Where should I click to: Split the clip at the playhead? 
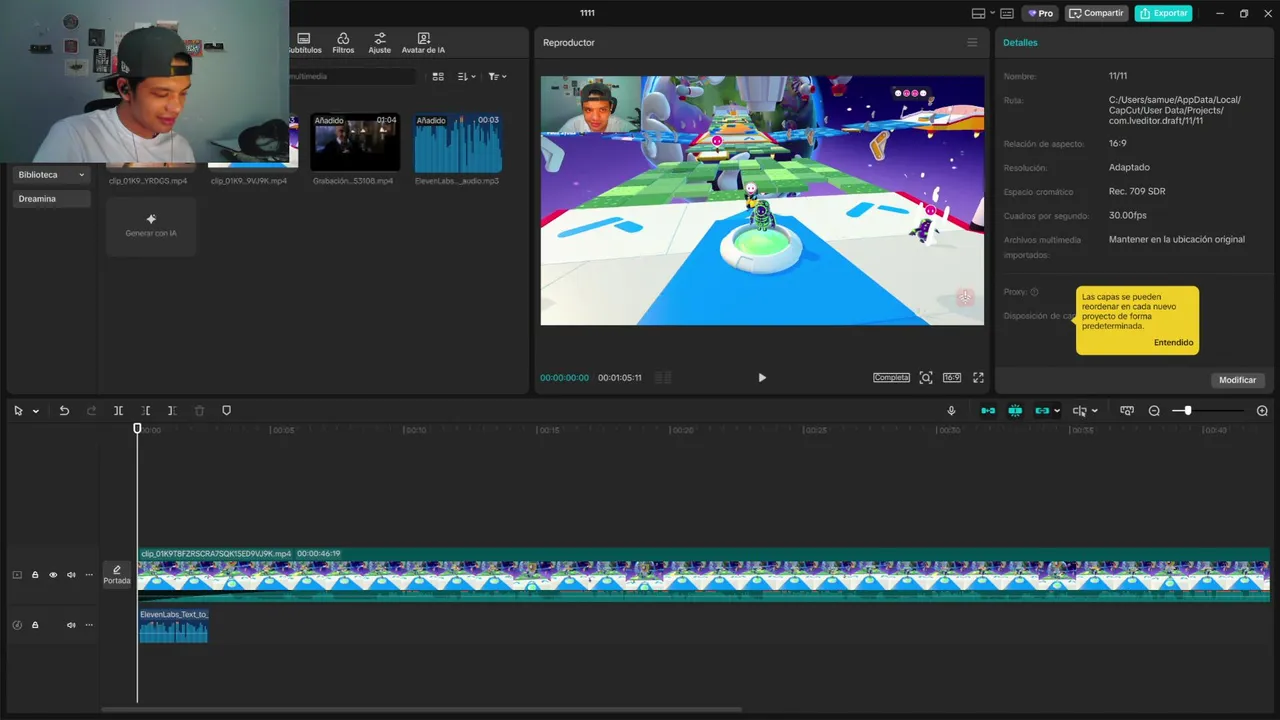[x=118, y=411]
